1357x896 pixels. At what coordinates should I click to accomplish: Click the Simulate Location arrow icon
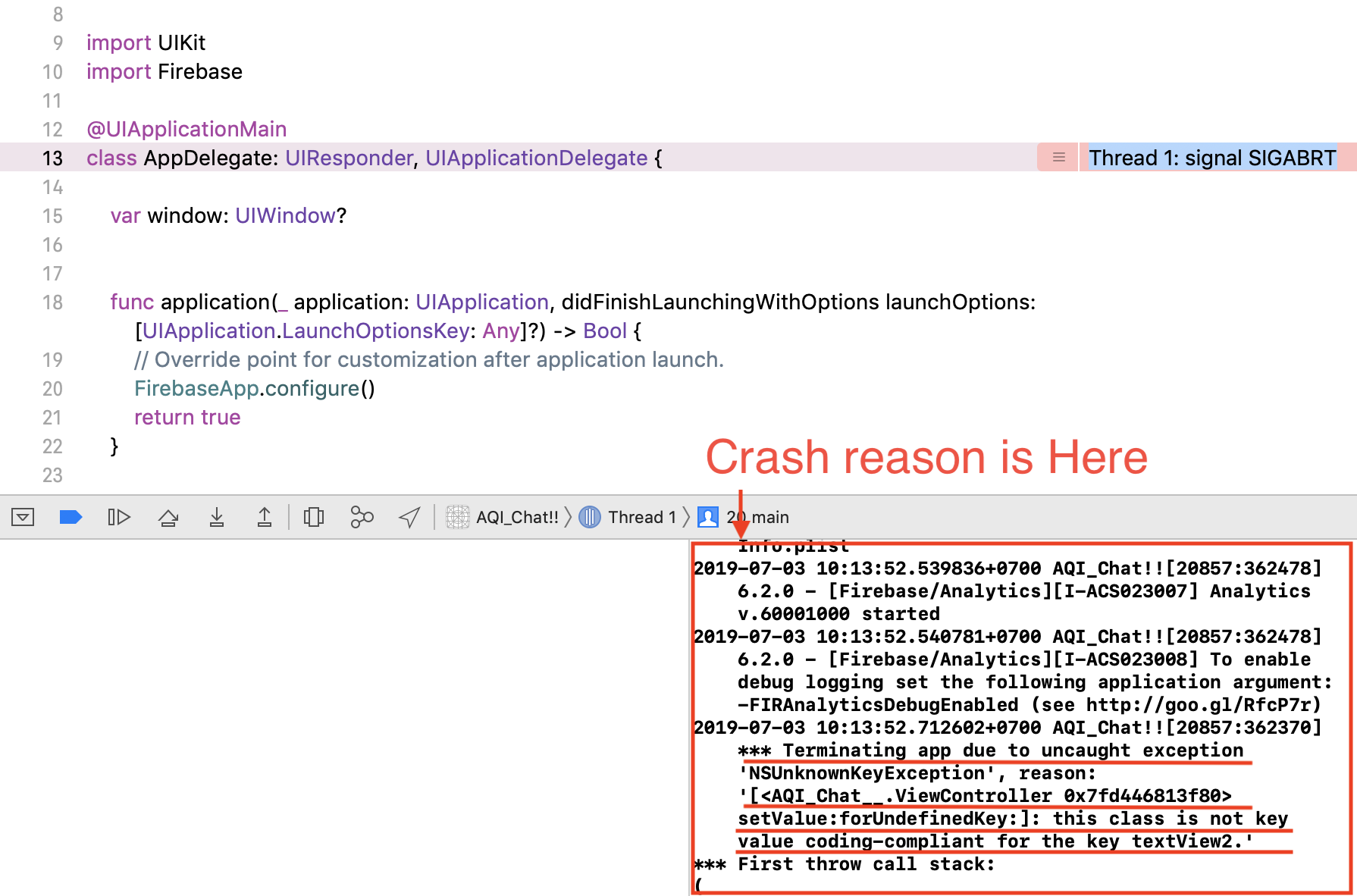click(409, 517)
